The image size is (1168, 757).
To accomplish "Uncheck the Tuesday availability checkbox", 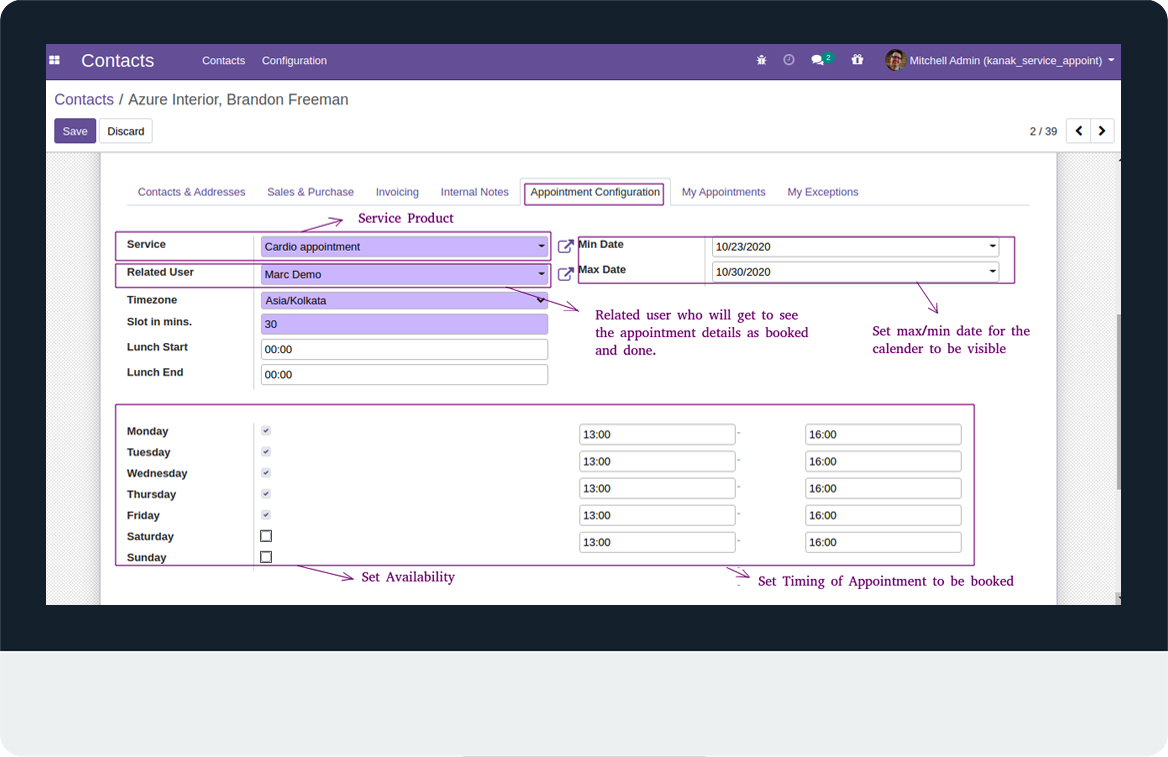I will (266, 452).
